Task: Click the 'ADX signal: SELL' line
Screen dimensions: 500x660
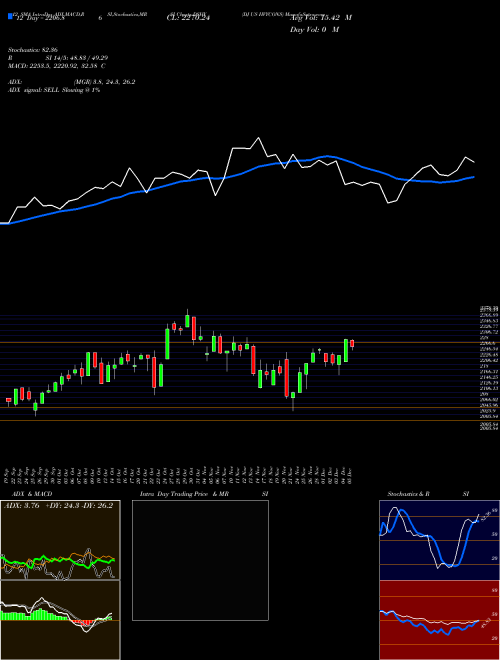Action: click(x=54, y=90)
